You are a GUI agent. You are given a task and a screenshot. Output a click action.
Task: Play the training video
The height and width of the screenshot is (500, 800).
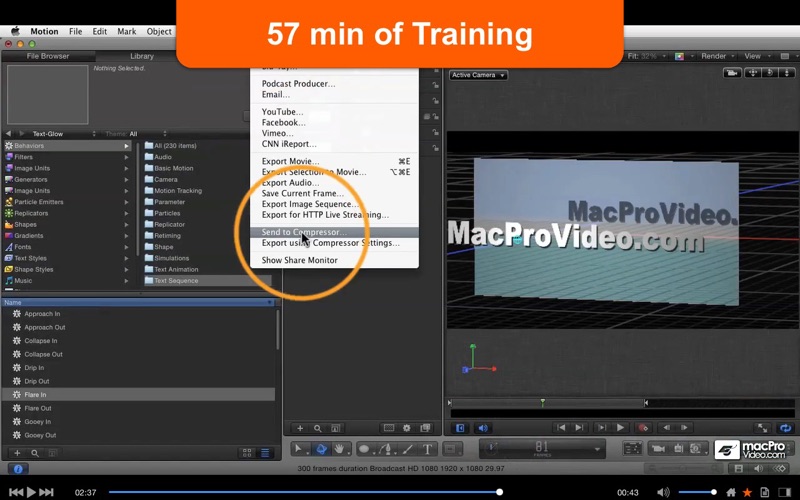click(x=31, y=492)
